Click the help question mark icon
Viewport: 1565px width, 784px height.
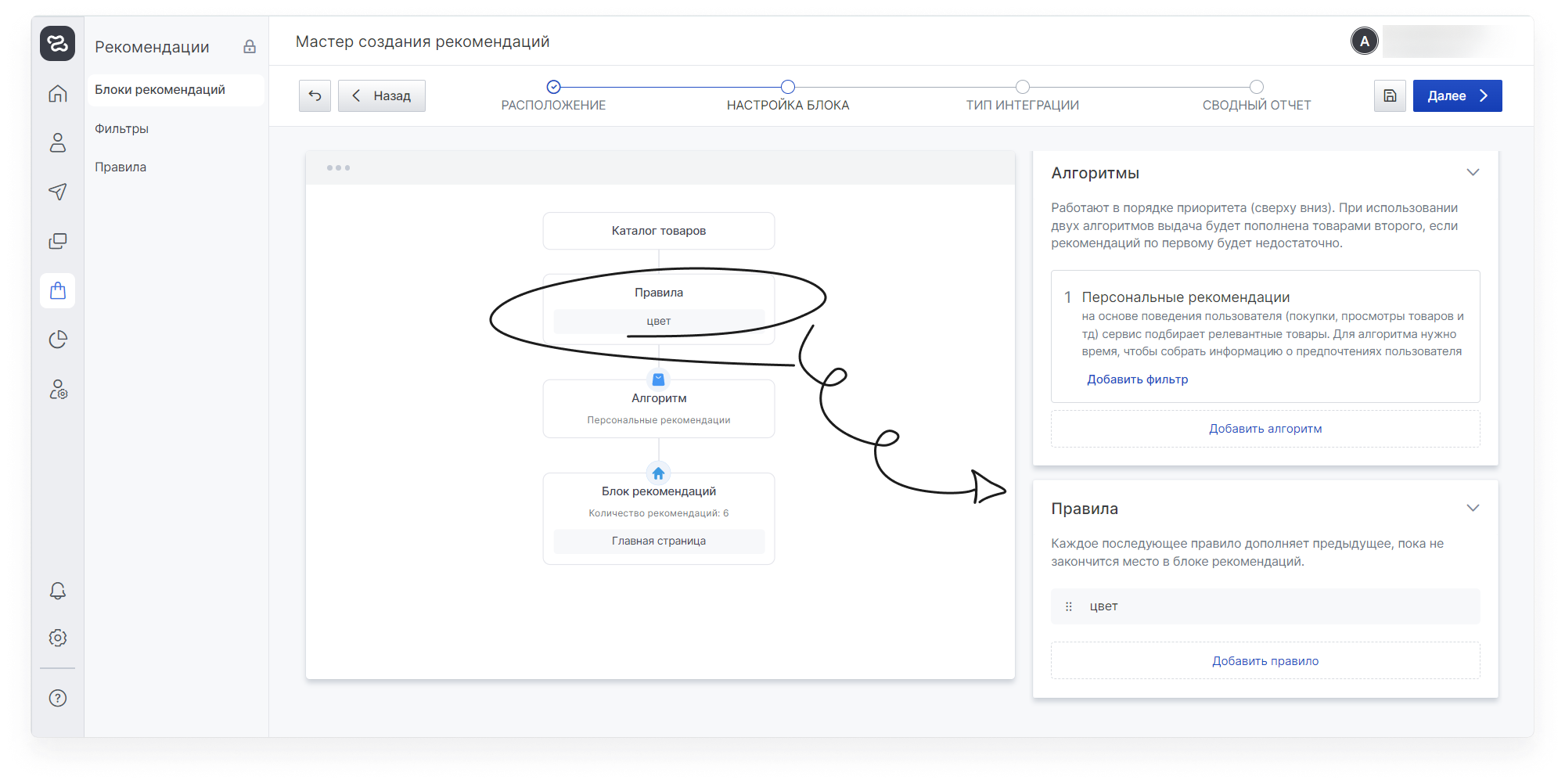click(58, 698)
